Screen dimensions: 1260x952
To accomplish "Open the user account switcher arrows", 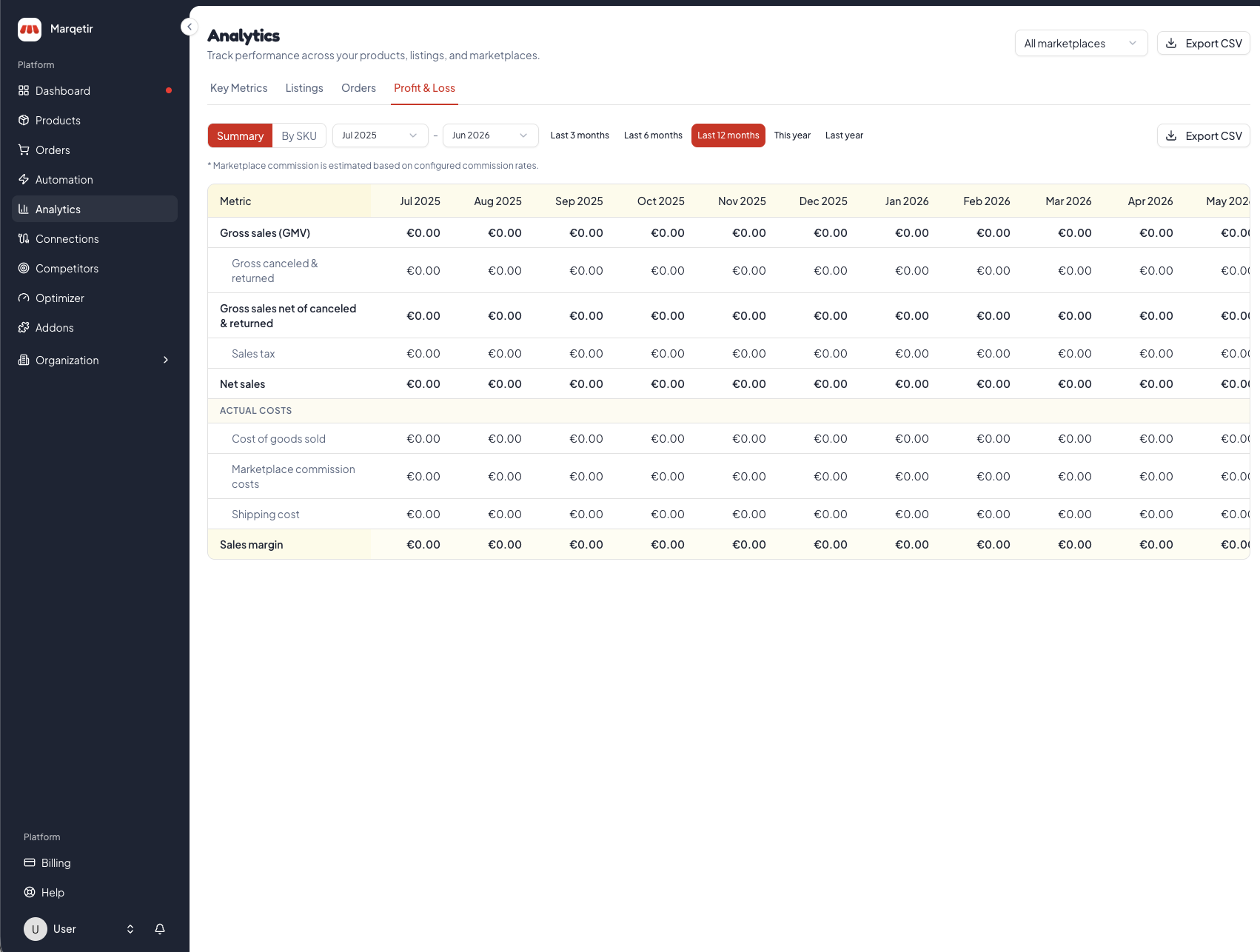I will pyautogui.click(x=130, y=929).
